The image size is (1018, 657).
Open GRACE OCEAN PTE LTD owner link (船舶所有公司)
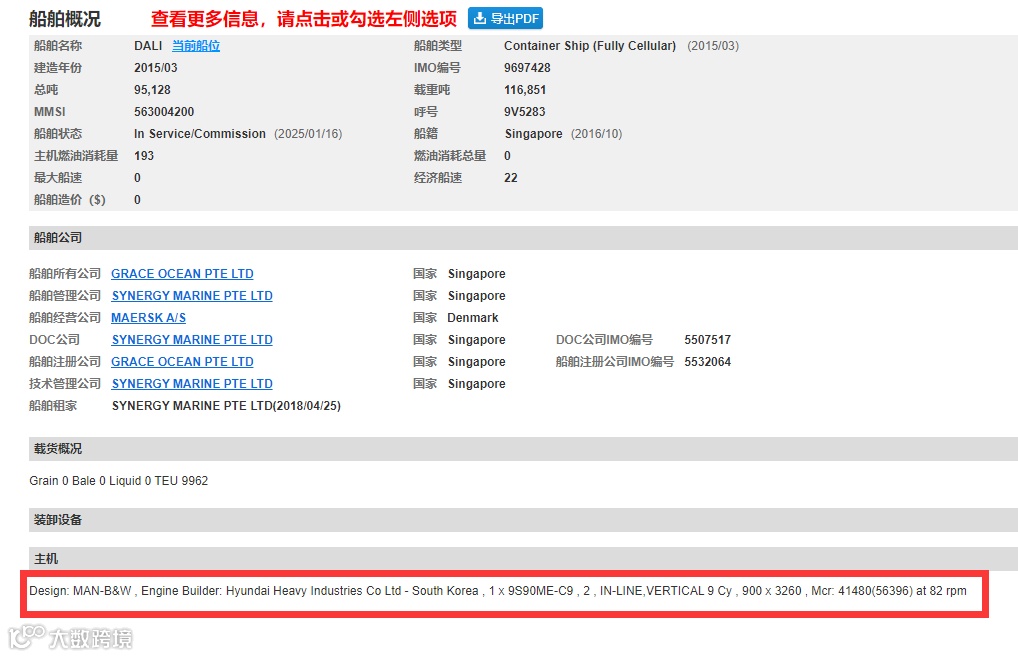182,274
